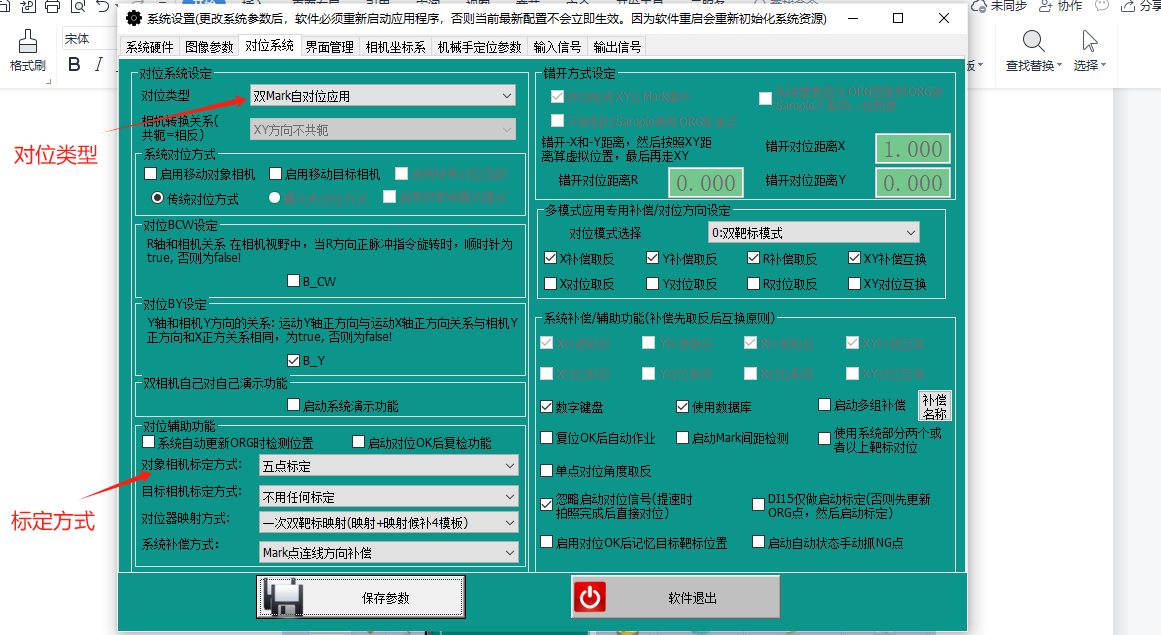Click the 选择 cursor tool icon

[1090, 42]
